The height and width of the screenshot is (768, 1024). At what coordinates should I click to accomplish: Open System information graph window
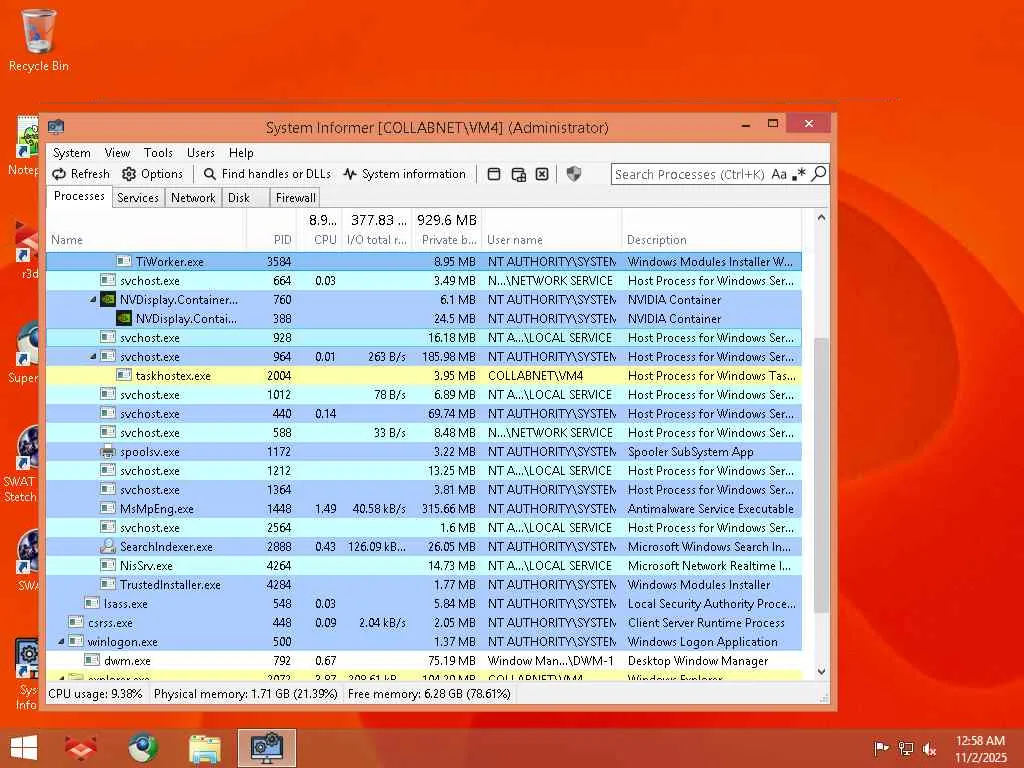[x=405, y=174]
